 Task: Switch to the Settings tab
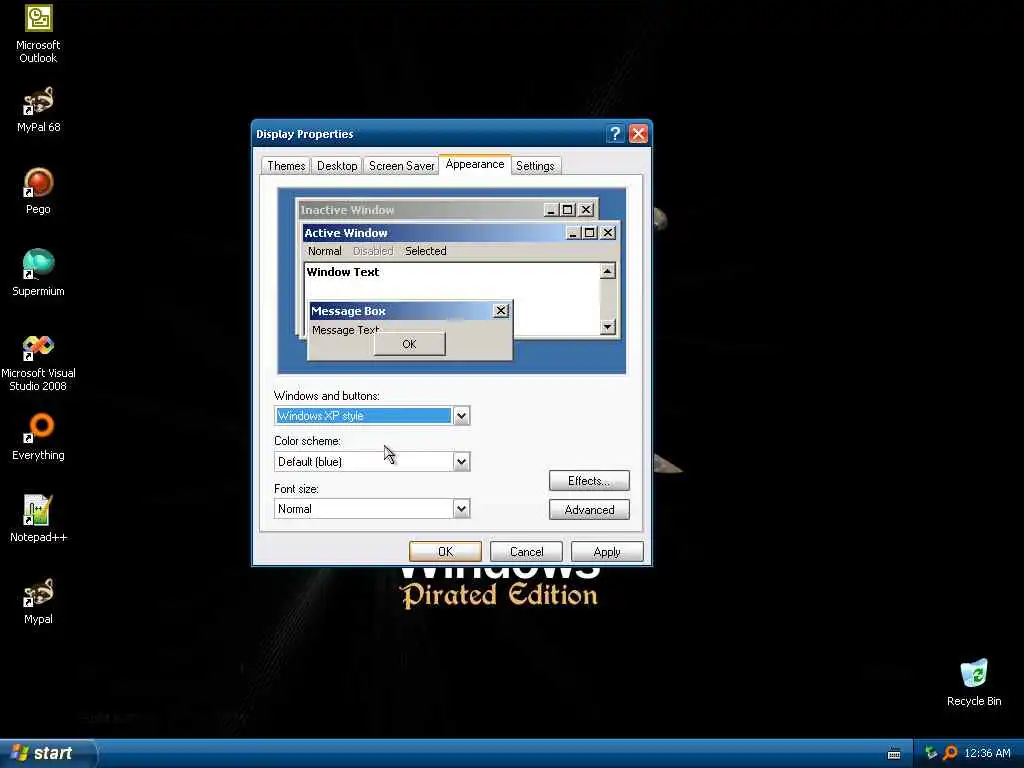535,166
